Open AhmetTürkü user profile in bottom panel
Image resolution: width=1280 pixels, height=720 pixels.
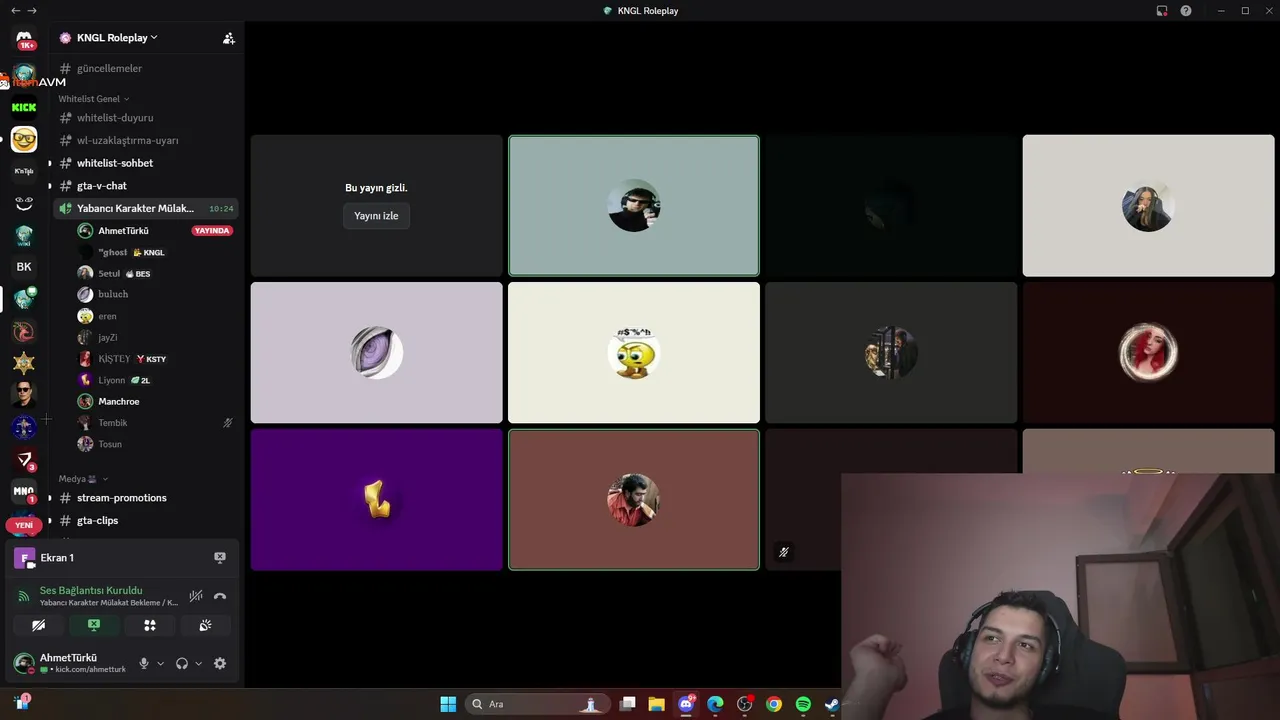[x=72, y=663]
